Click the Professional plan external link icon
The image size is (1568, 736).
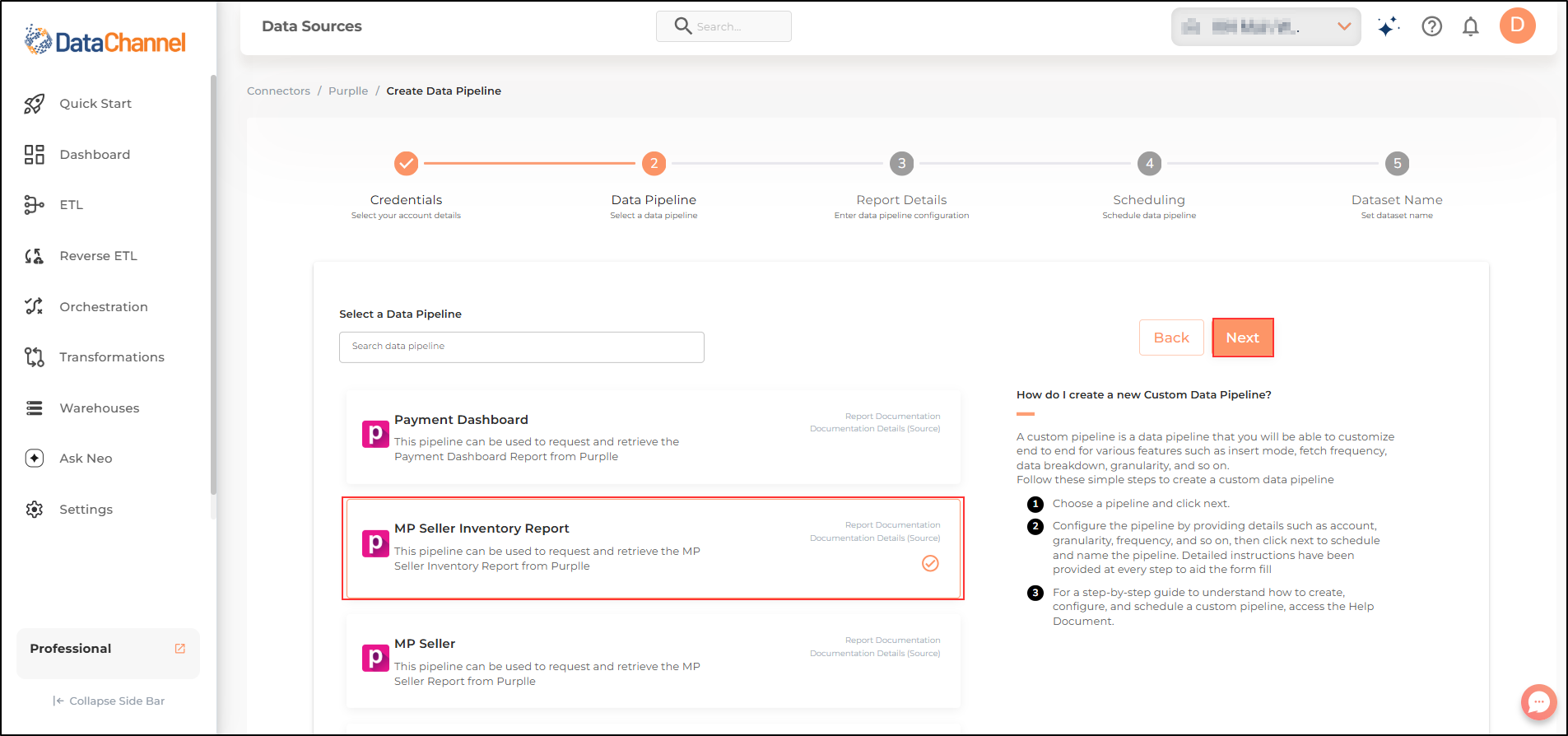tap(180, 649)
